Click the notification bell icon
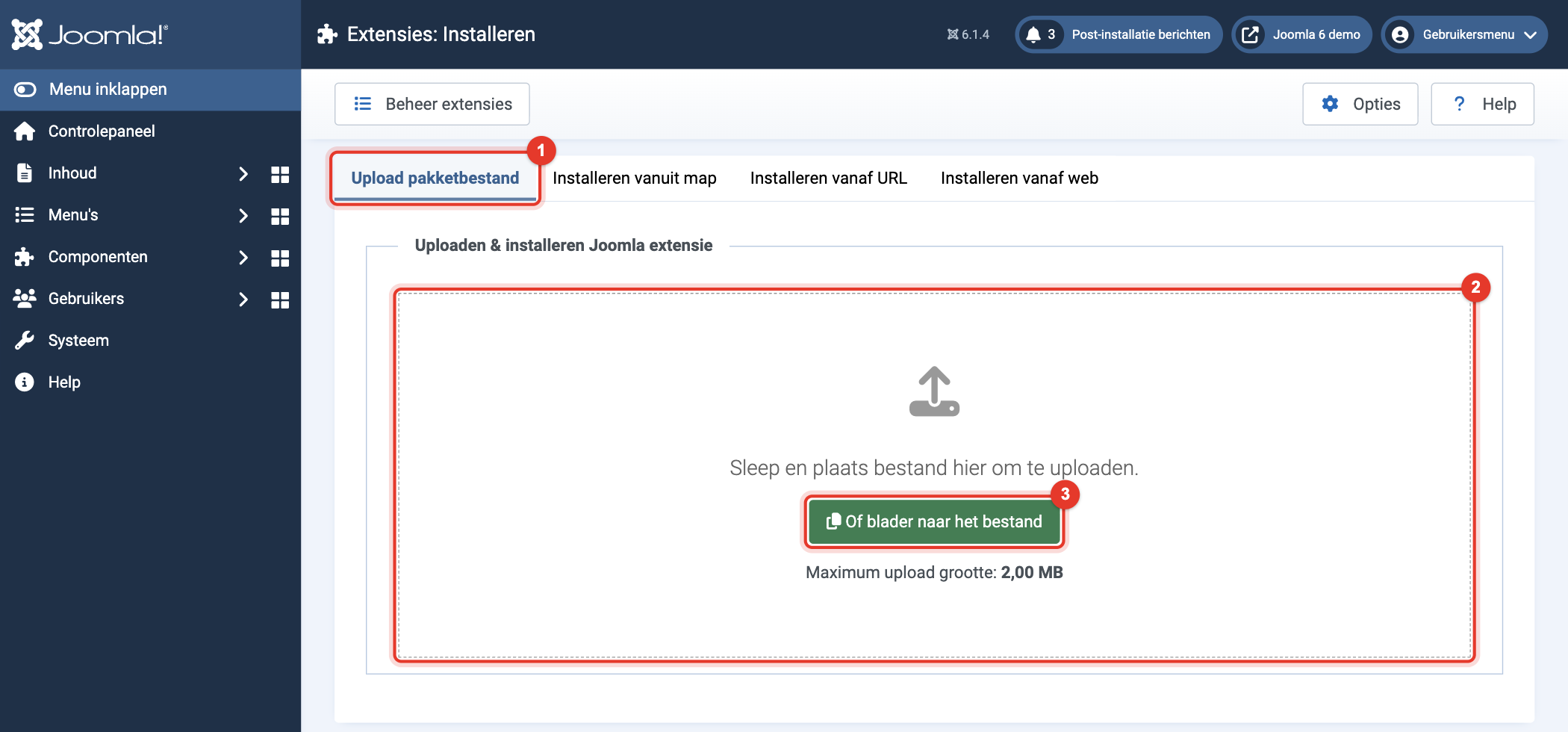The width and height of the screenshot is (1568, 732). tap(1033, 34)
